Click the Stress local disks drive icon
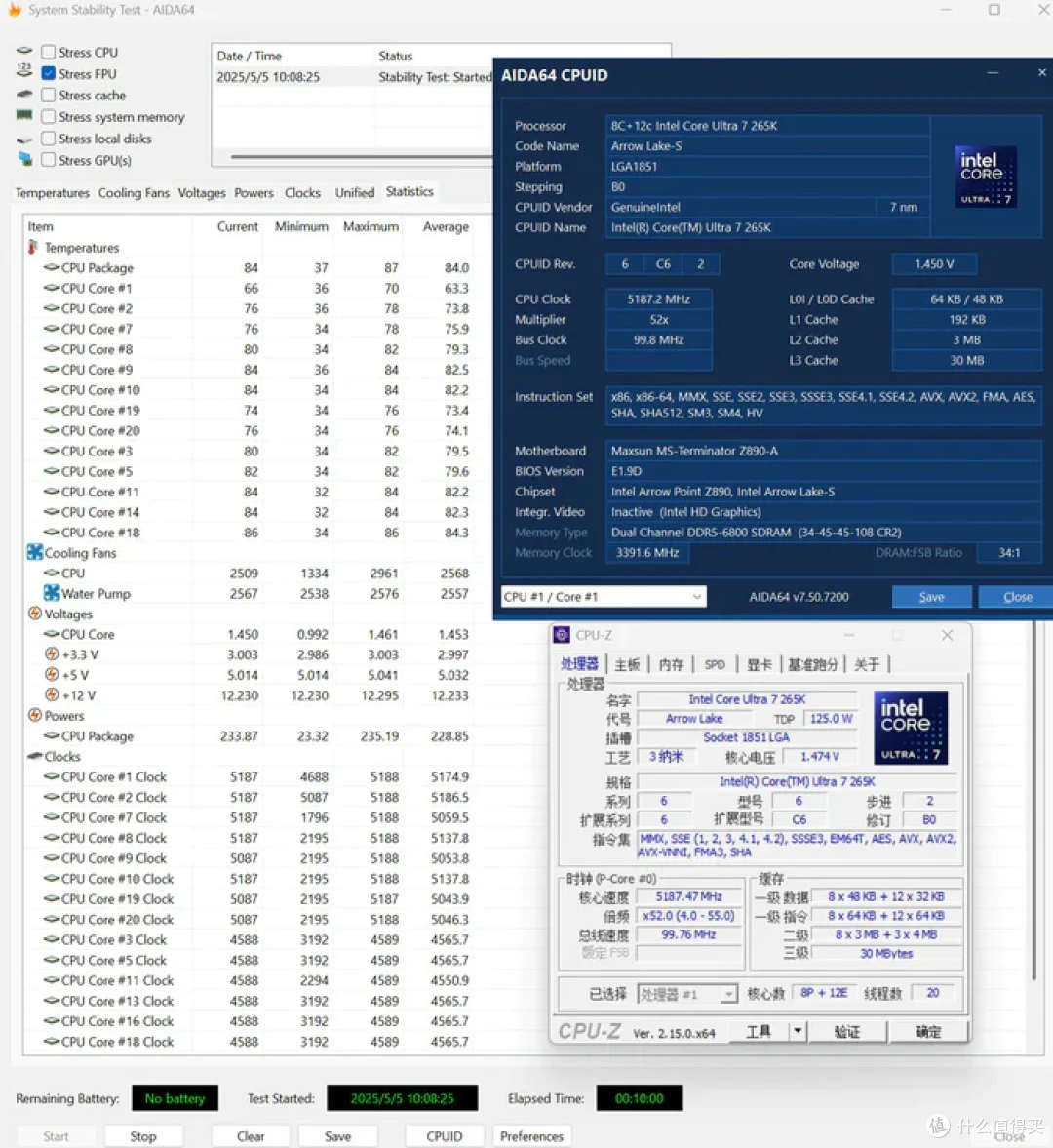Image resolution: width=1053 pixels, height=1148 pixels. click(25, 139)
